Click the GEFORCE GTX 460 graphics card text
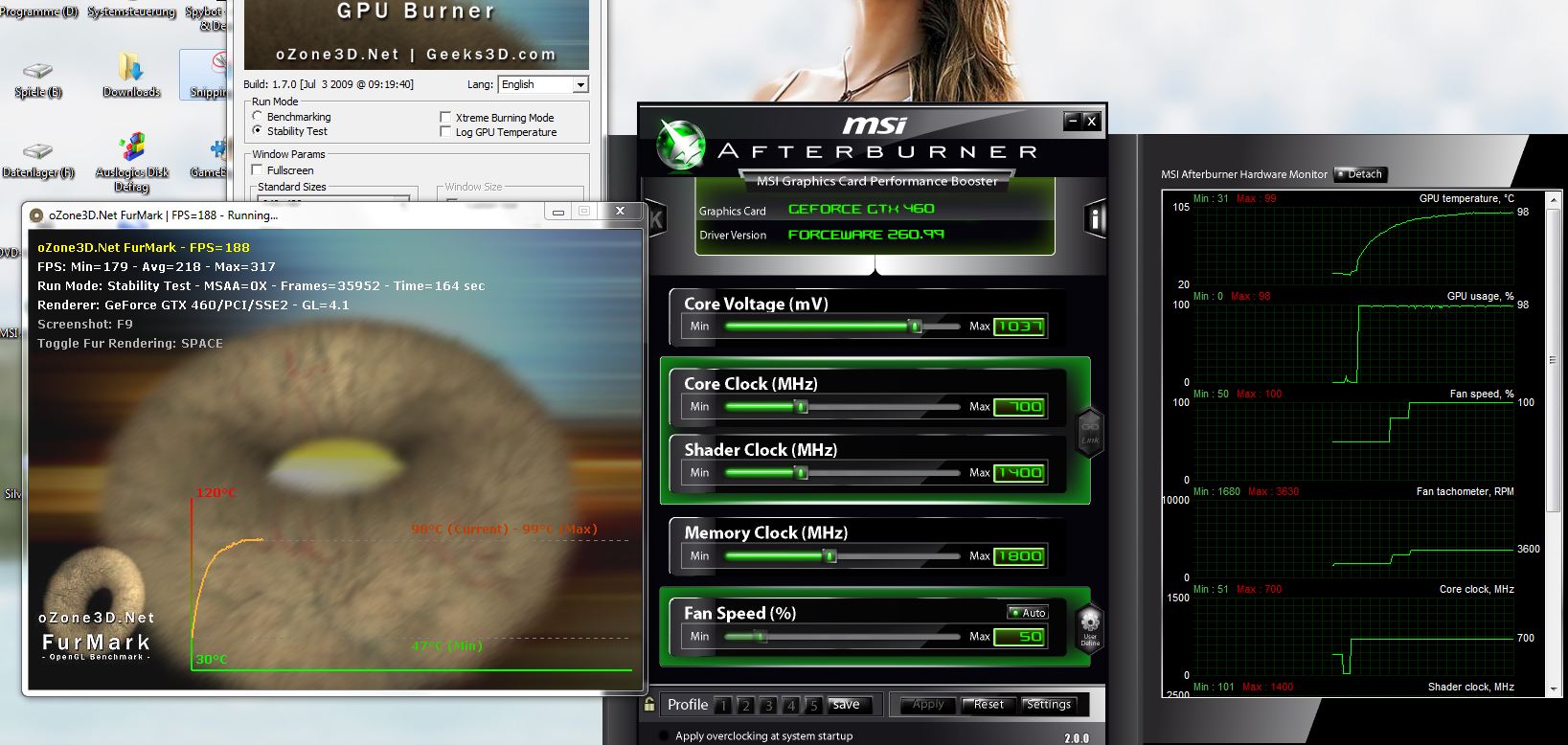Screen dimensions: 1568x745 pos(861,209)
